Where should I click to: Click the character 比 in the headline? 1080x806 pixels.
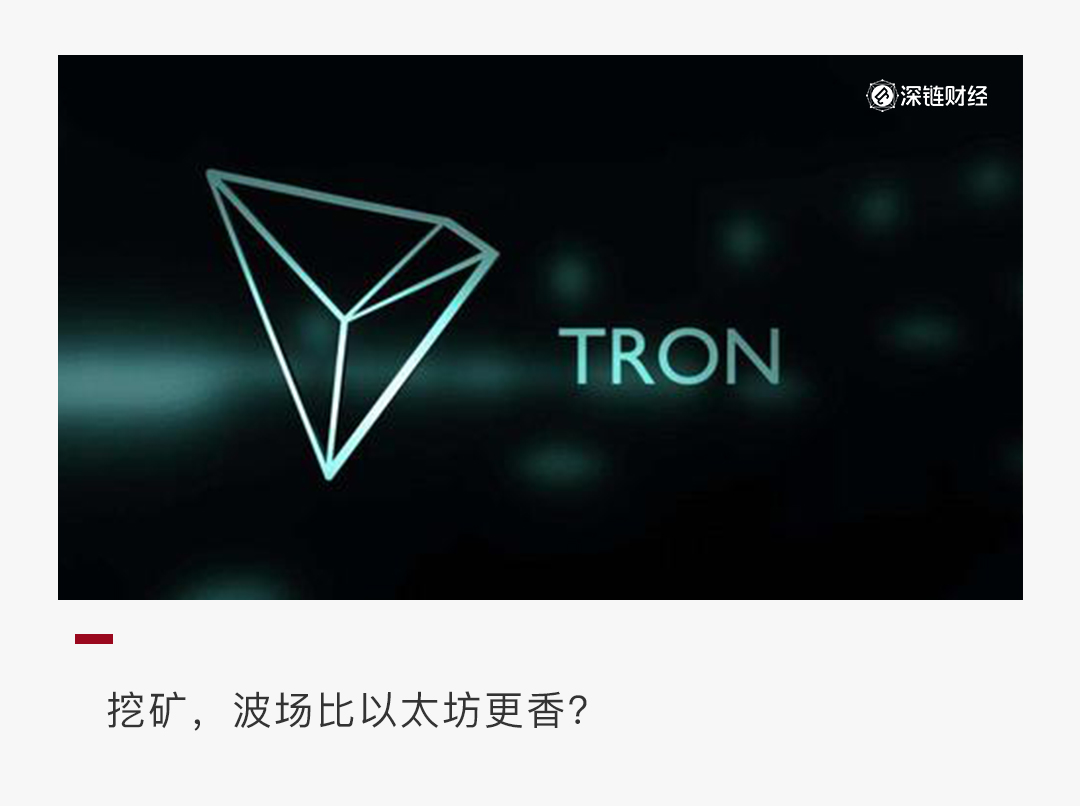coord(336,710)
